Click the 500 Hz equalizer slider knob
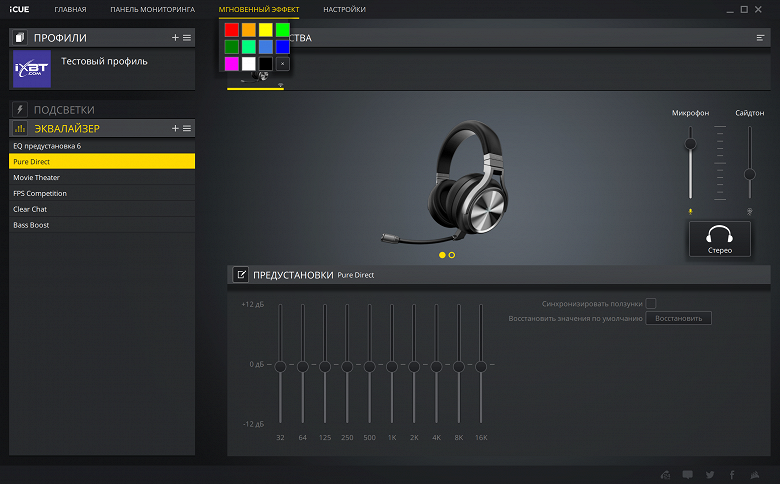The width and height of the screenshot is (780, 484). (369, 367)
